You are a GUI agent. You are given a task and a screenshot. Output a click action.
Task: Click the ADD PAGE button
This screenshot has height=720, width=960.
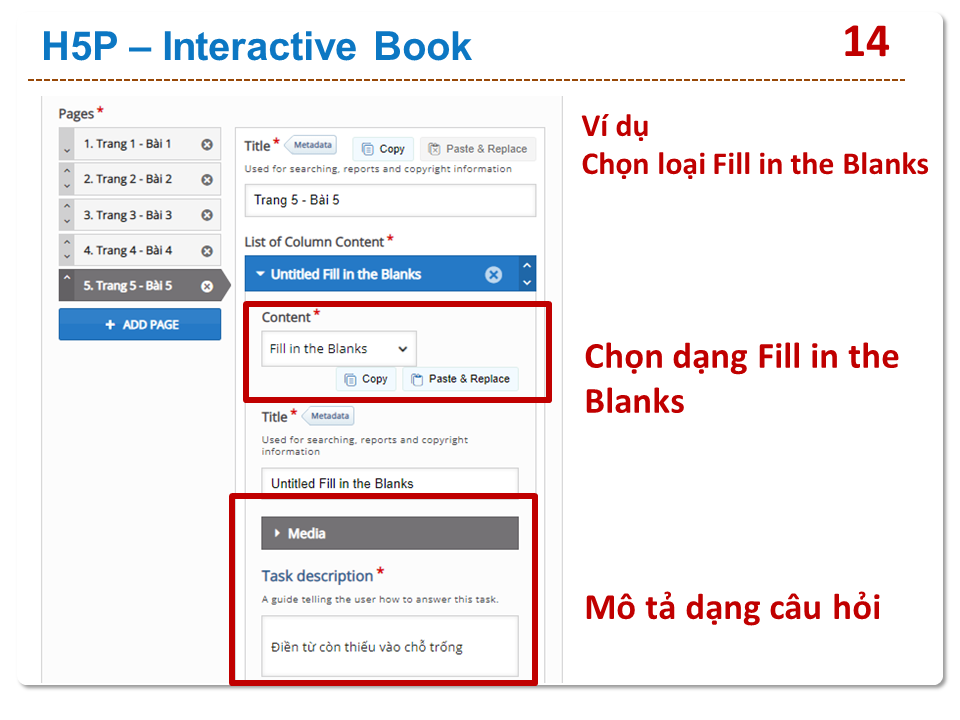[140, 324]
